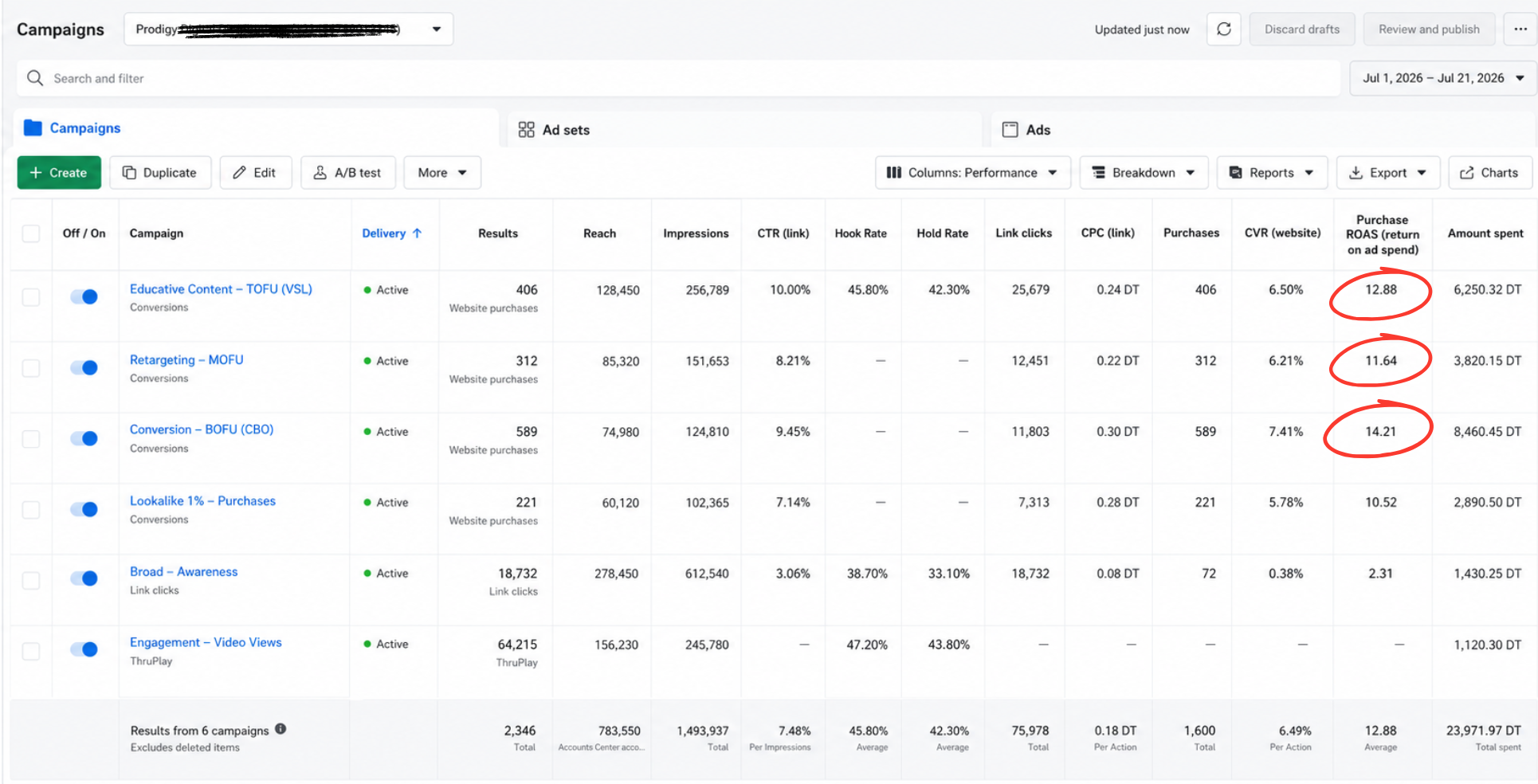Image resolution: width=1538 pixels, height=784 pixels.
Task: Toggle off the Educative Content – TOFU campaign
Action: click(x=84, y=296)
